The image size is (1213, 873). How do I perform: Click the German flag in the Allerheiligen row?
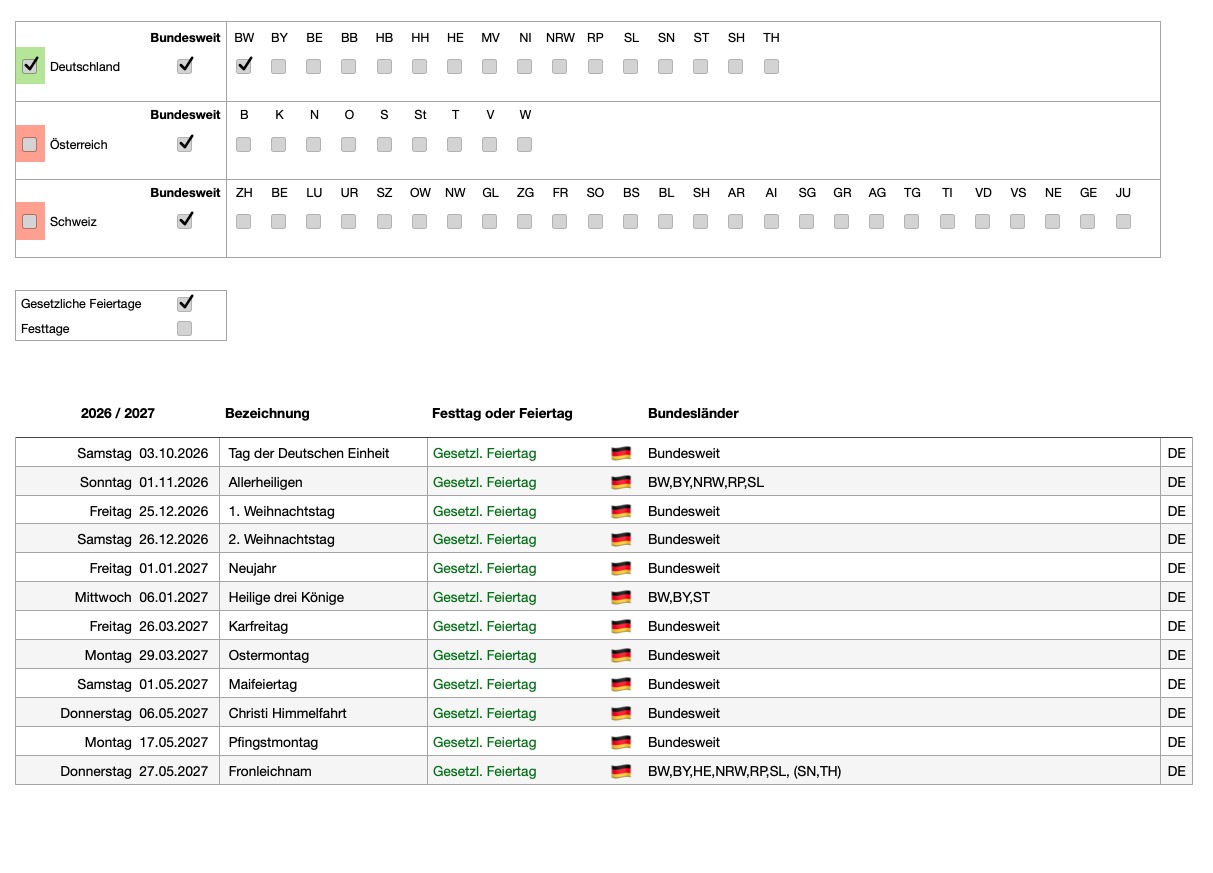(x=621, y=482)
